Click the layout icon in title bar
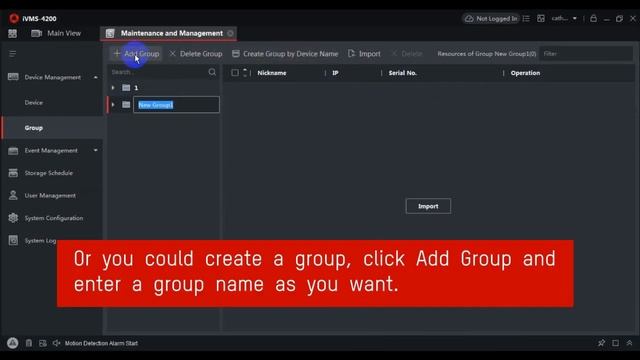Viewport: 640px width, 360px height. point(541,19)
